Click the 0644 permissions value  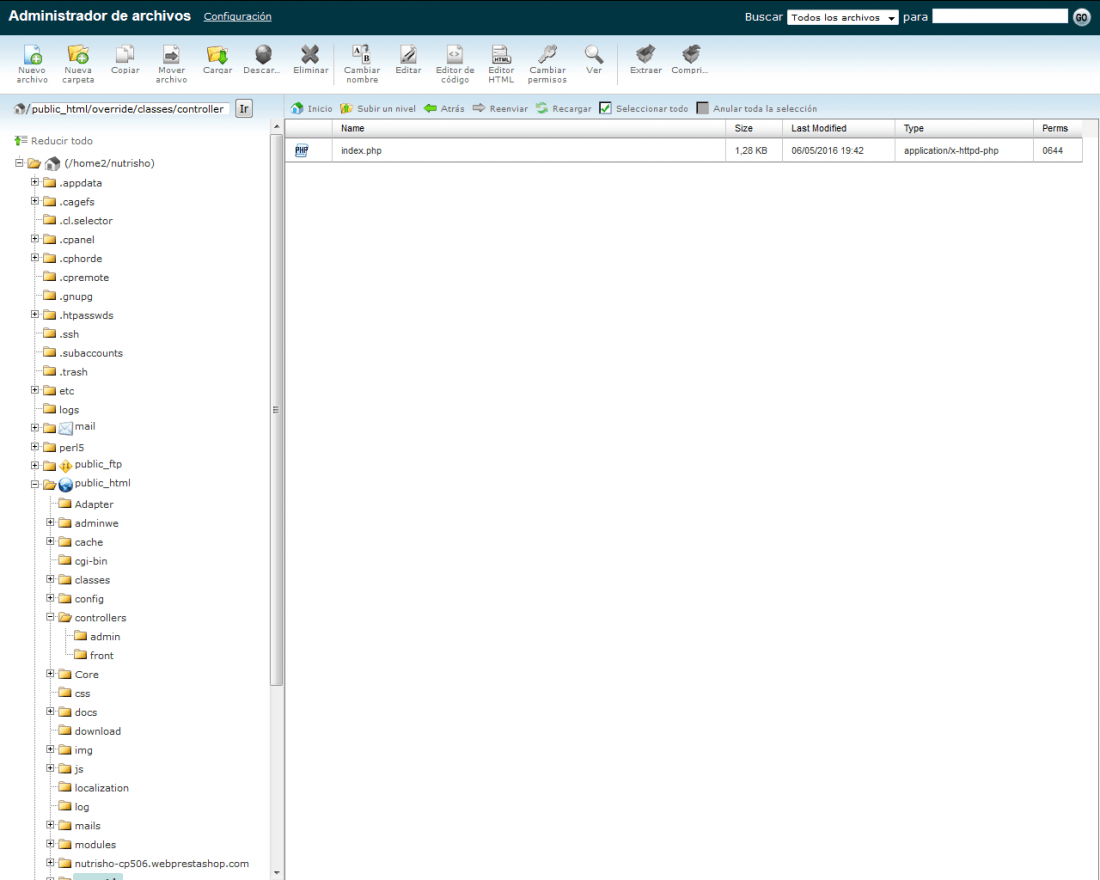1052,151
